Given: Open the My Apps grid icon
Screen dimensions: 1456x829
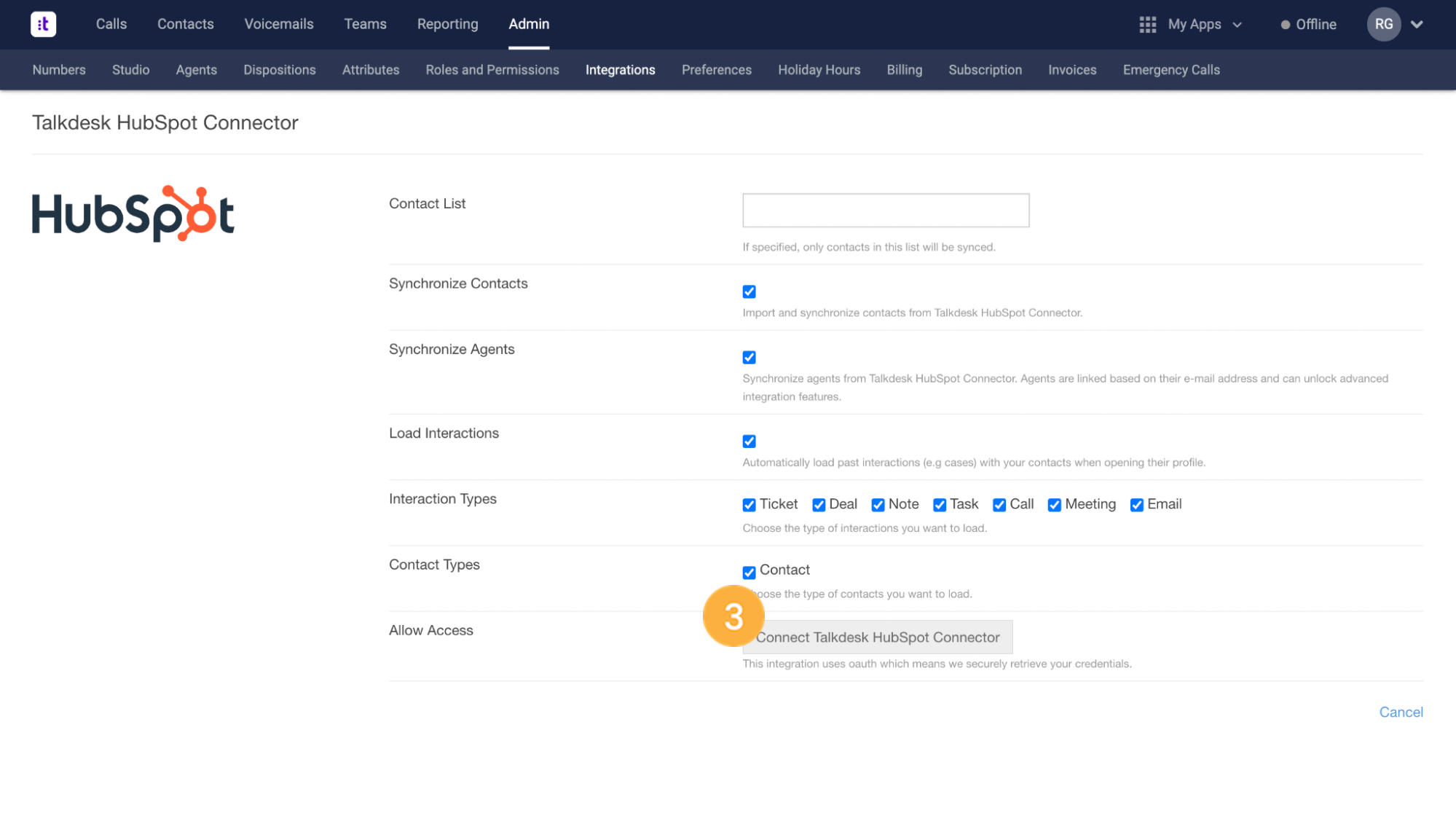Looking at the screenshot, I should coord(1148,25).
